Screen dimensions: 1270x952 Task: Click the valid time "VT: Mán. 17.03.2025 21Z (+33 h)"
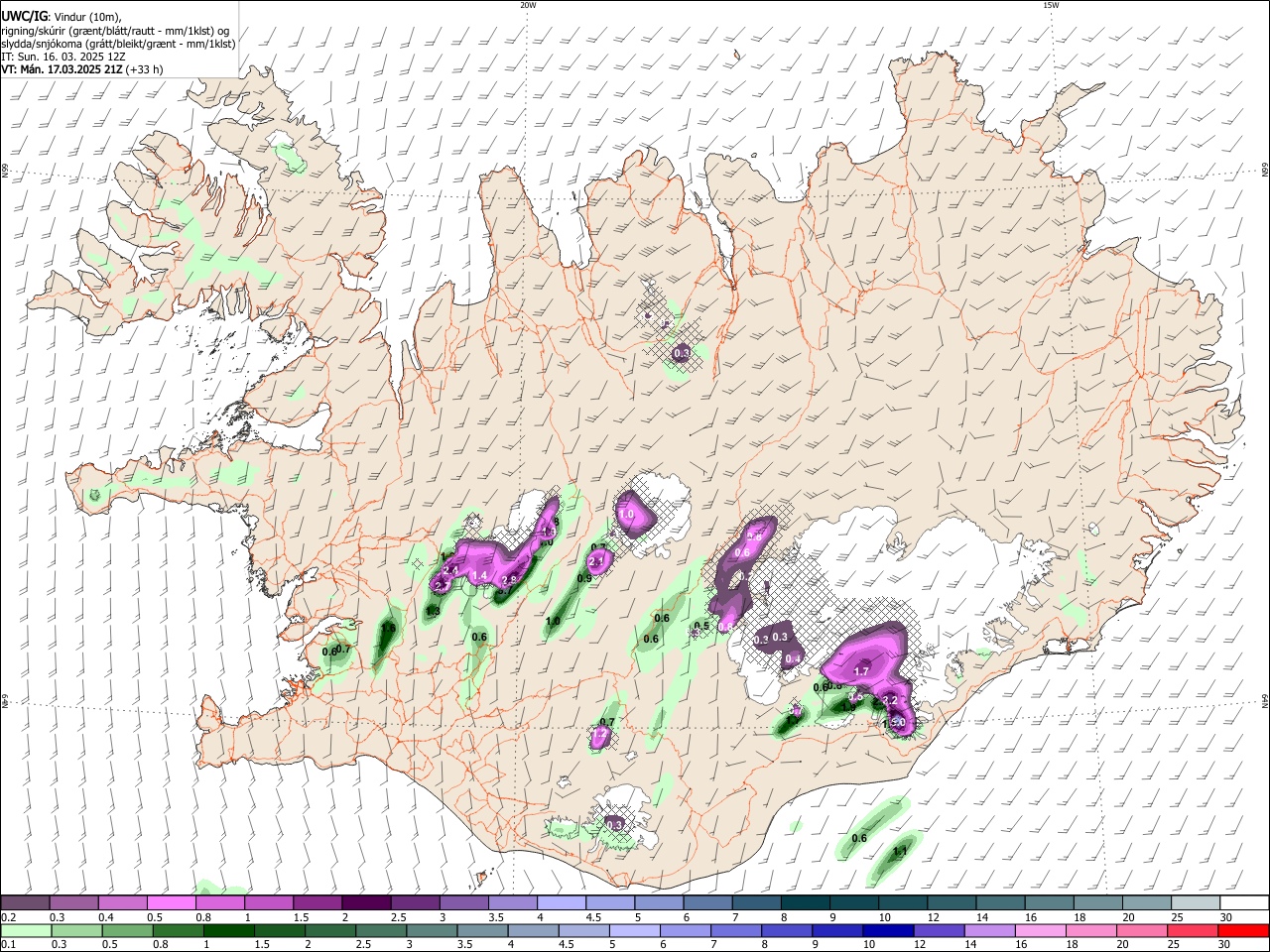(x=81, y=69)
